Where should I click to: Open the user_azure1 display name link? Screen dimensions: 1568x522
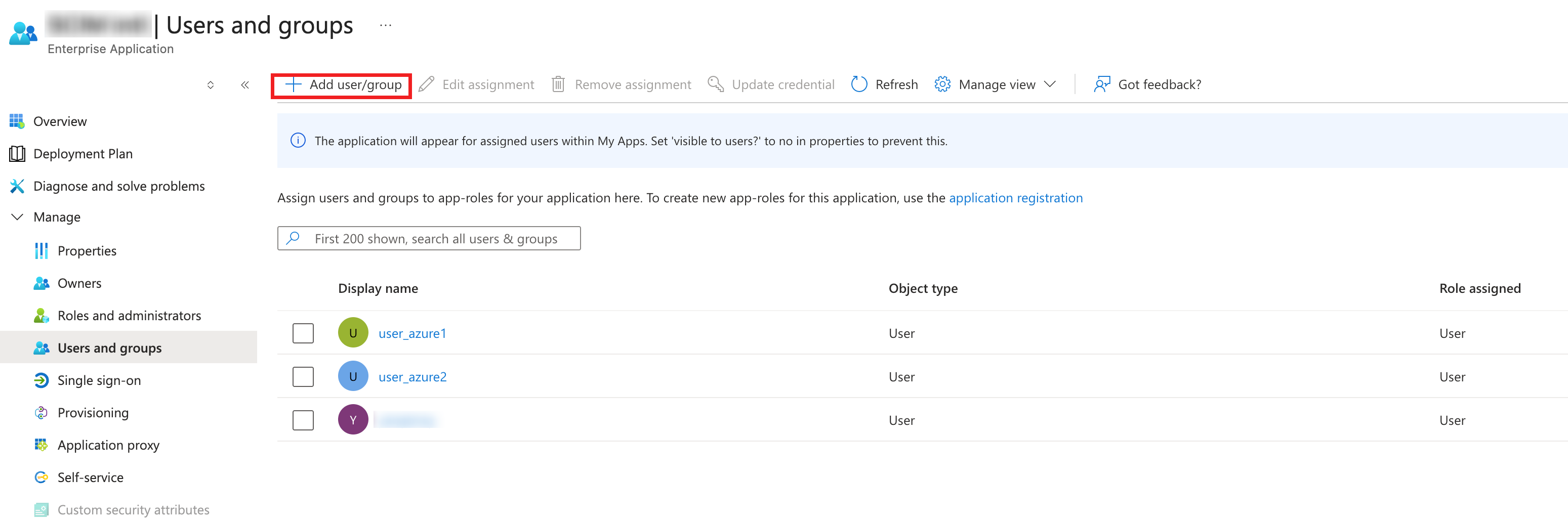412,333
